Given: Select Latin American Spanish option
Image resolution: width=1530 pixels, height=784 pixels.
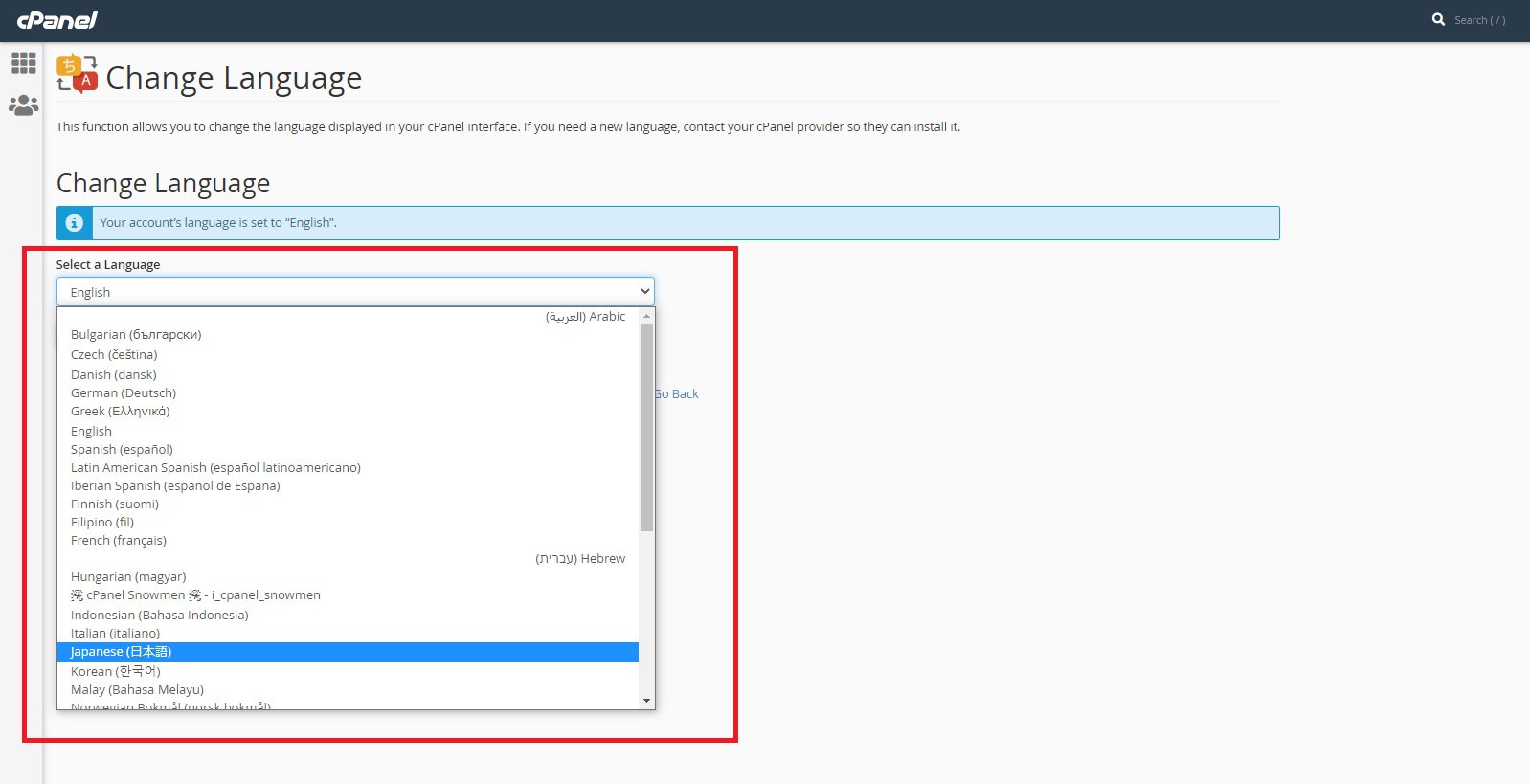Looking at the screenshot, I should click(x=348, y=468).
